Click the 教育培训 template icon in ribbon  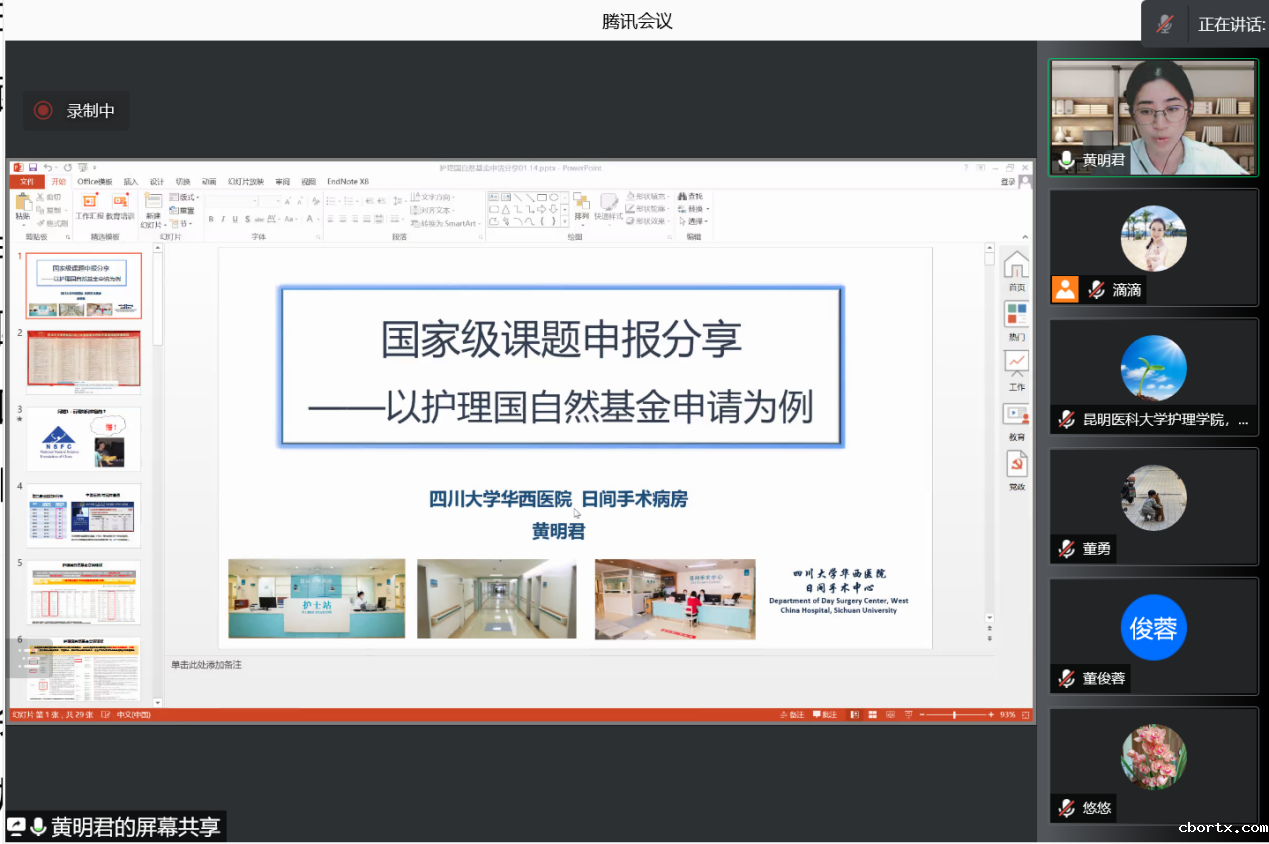[120, 204]
